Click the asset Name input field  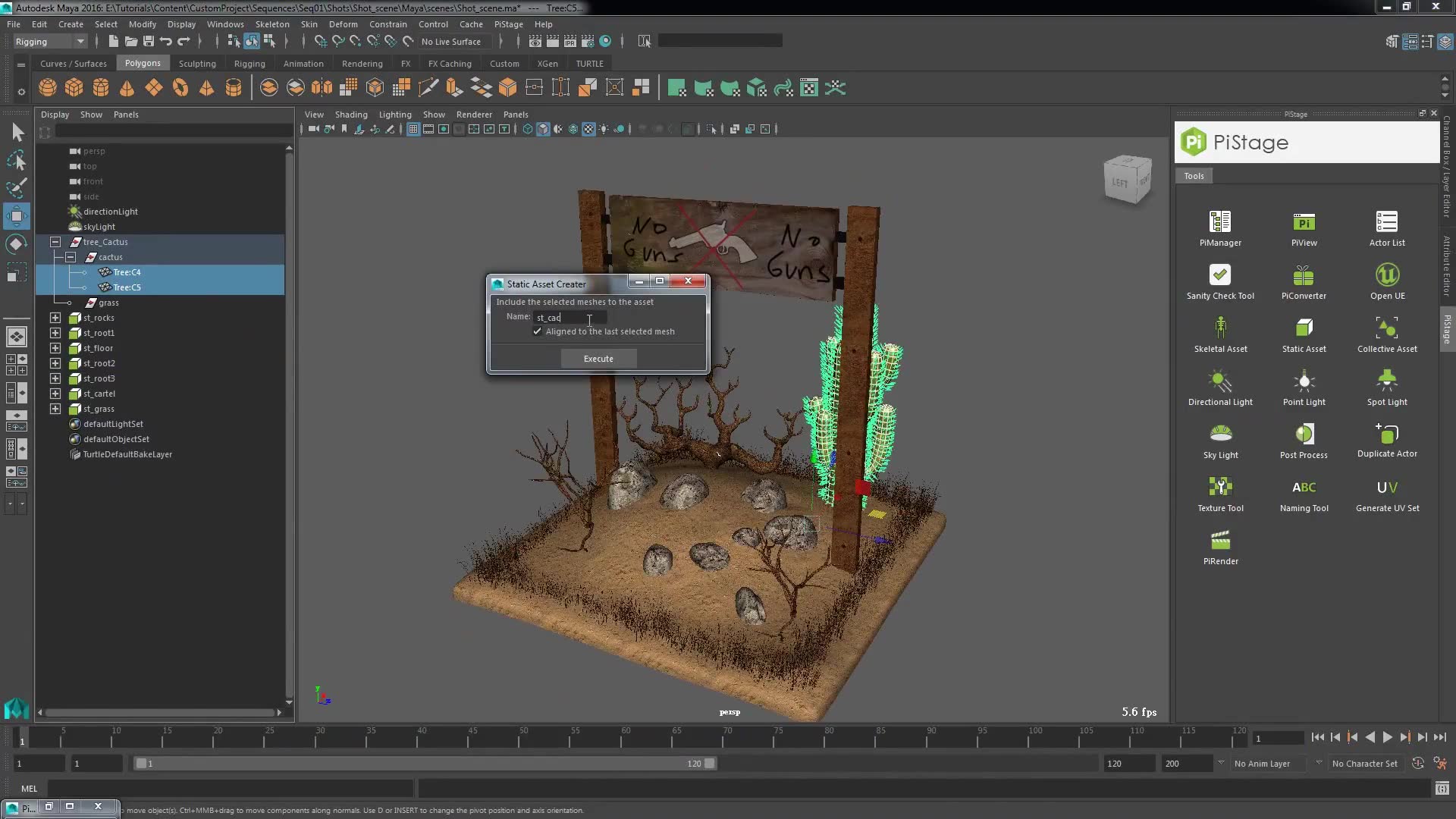point(570,317)
